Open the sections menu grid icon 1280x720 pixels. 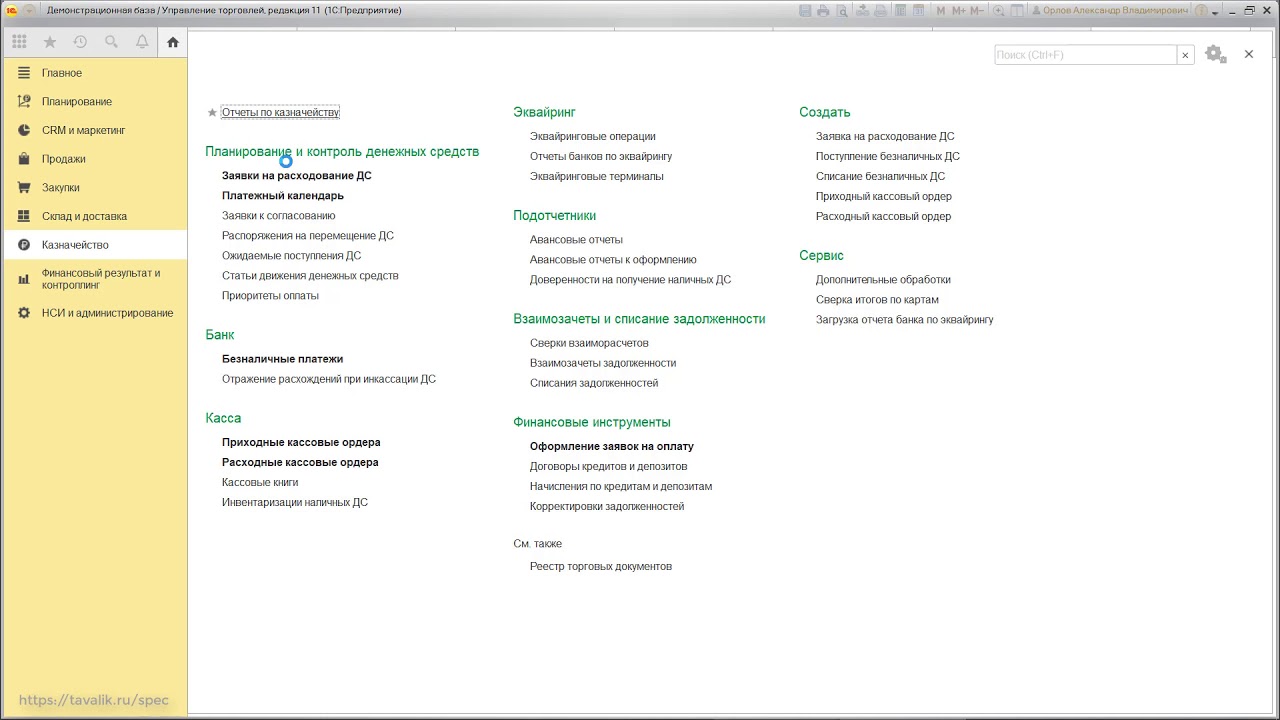point(19,42)
